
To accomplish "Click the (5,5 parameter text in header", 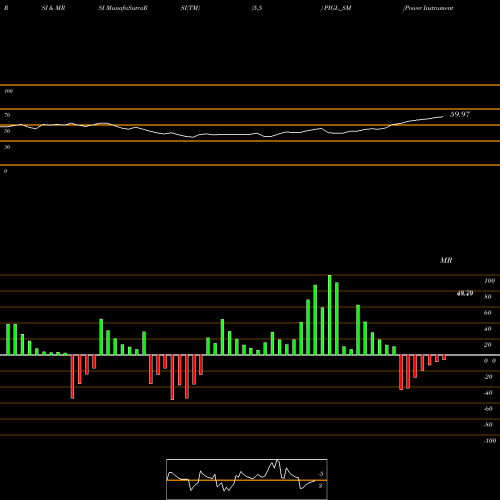I will click(257, 8).
